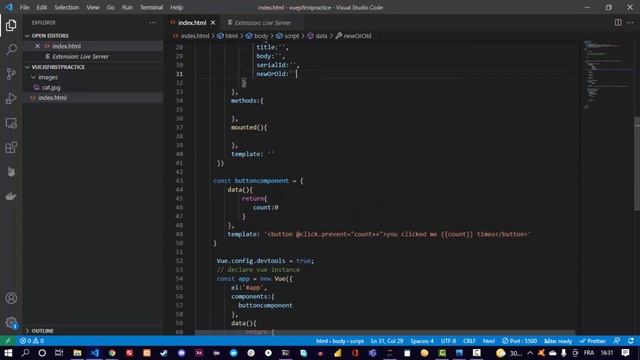Viewport: 640px width, 360px height.
Task: Open the Extensions view
Action: [11, 147]
